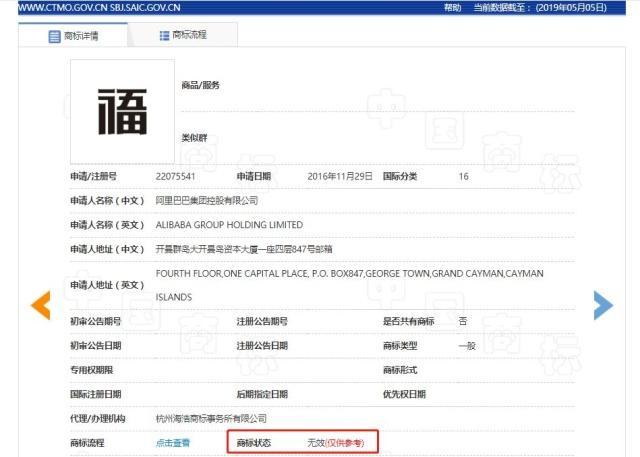The image size is (640, 457).
Task: Click the 商品/服务 label
Action: click(200, 85)
